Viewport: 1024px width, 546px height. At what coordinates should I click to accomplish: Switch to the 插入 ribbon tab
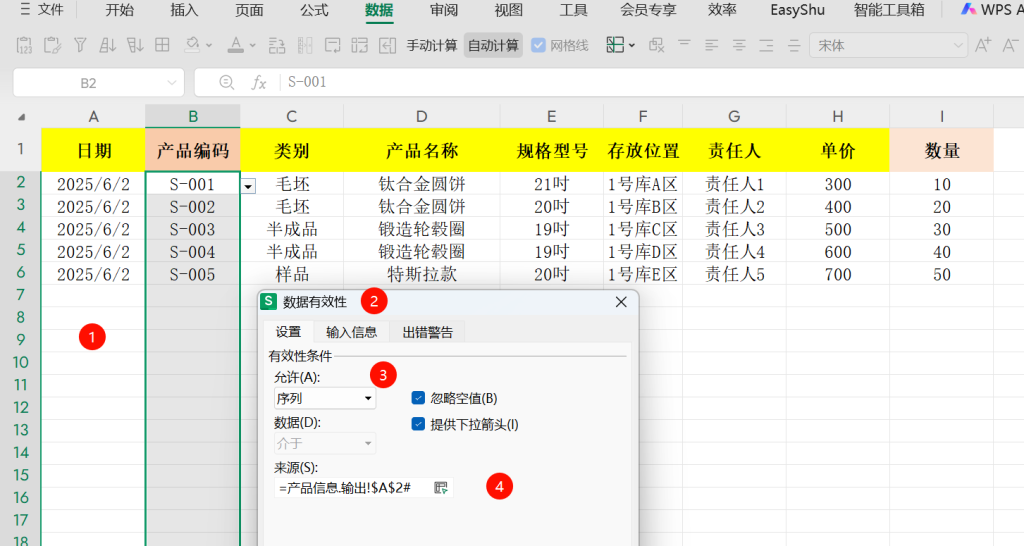184,10
